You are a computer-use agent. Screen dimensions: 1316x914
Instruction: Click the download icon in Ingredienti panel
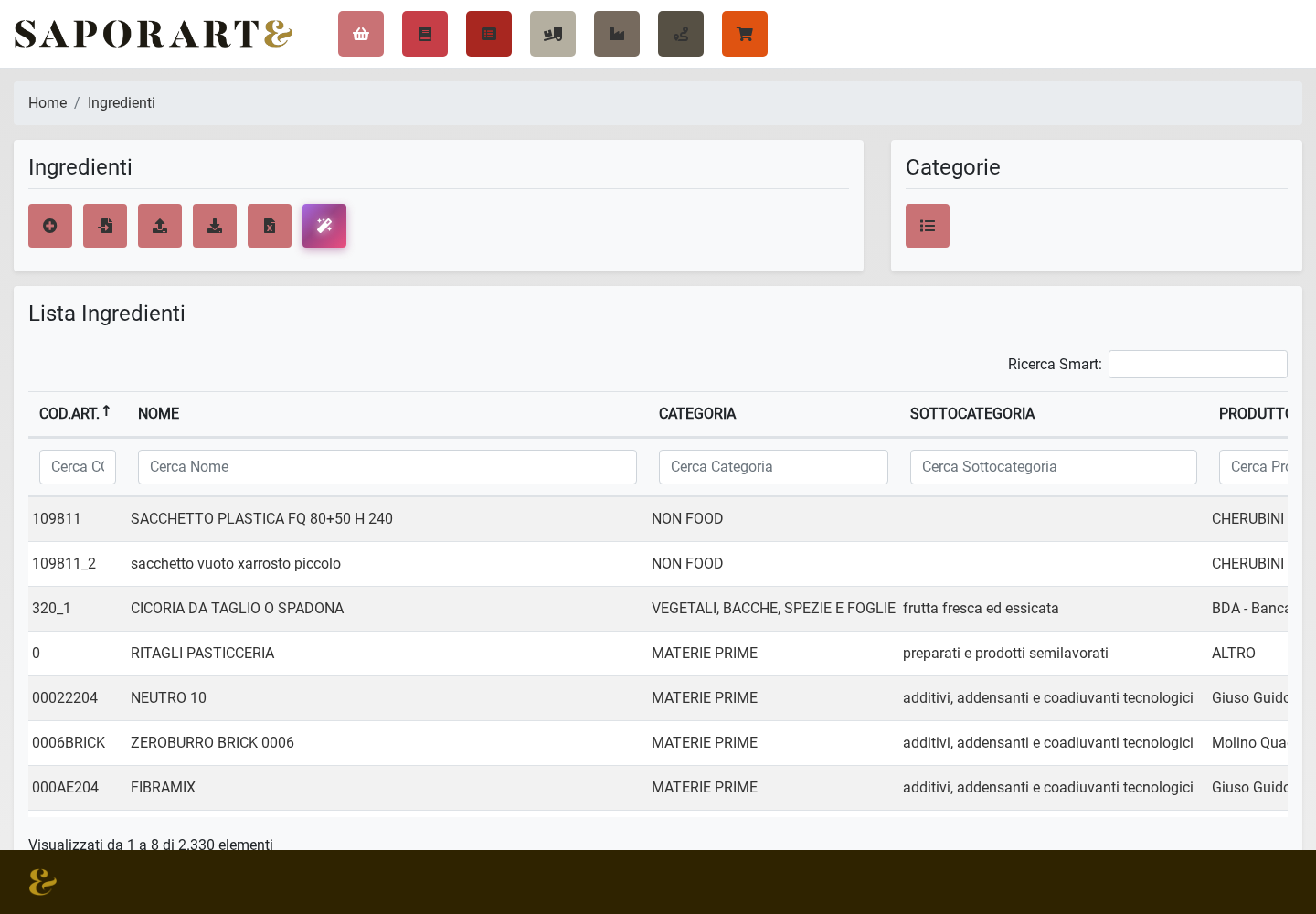point(215,226)
